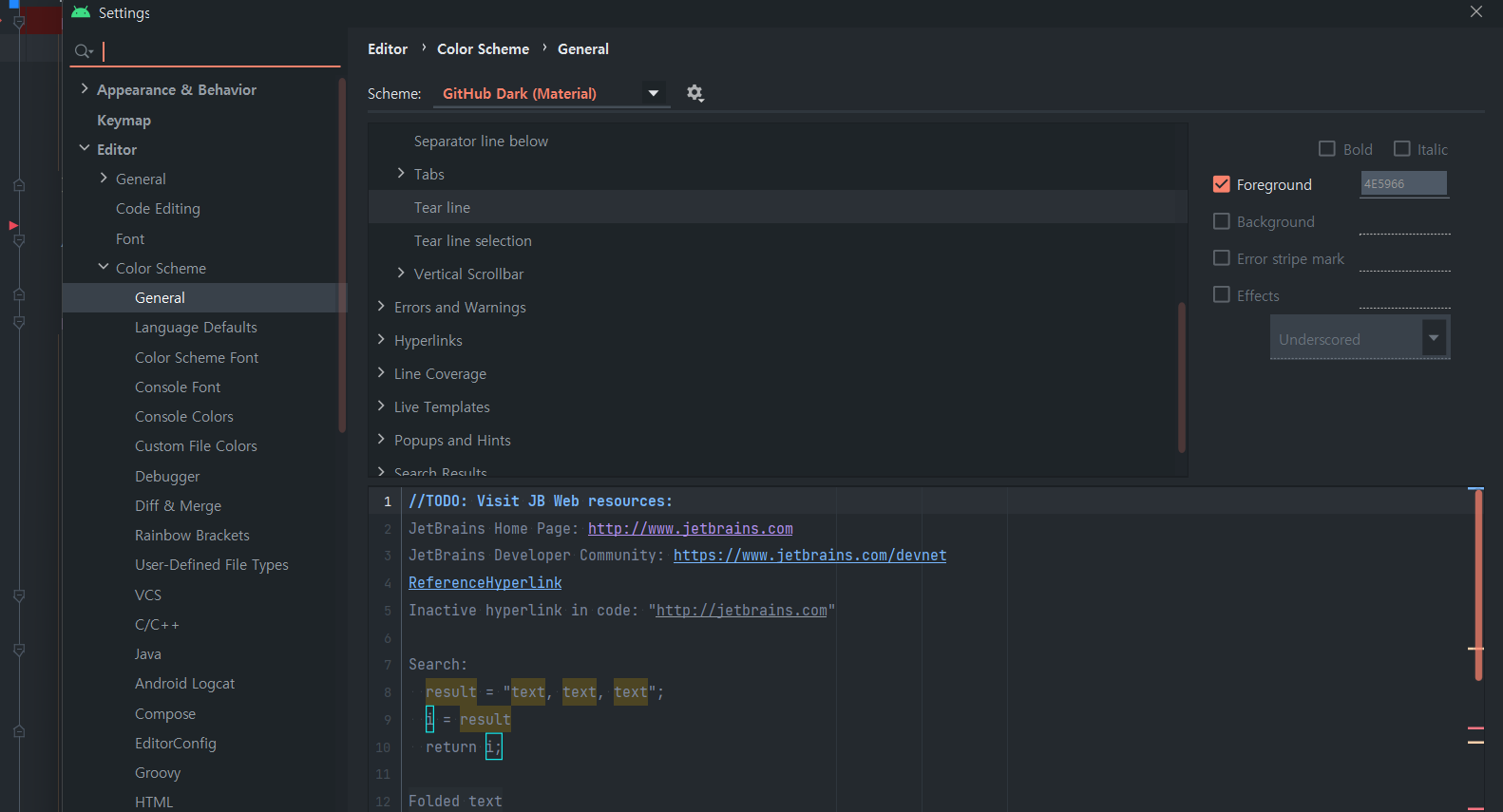Click the ReferenceHyperlink preview text
The width and height of the screenshot is (1503, 812).
[x=485, y=582]
